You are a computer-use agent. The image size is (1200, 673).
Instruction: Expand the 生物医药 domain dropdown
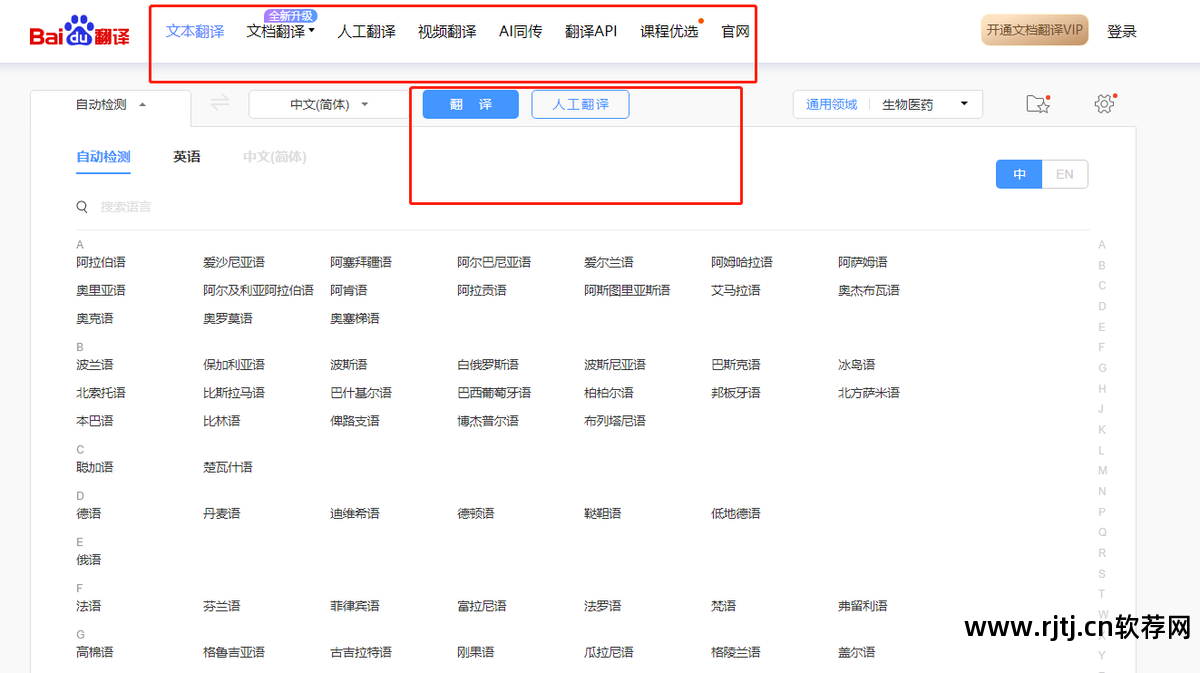[925, 104]
